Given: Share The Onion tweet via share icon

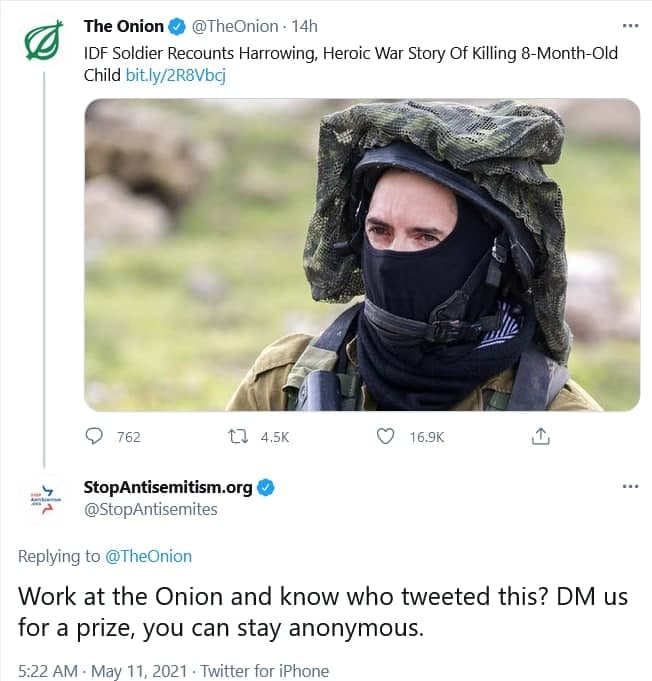Looking at the screenshot, I should click(x=540, y=436).
